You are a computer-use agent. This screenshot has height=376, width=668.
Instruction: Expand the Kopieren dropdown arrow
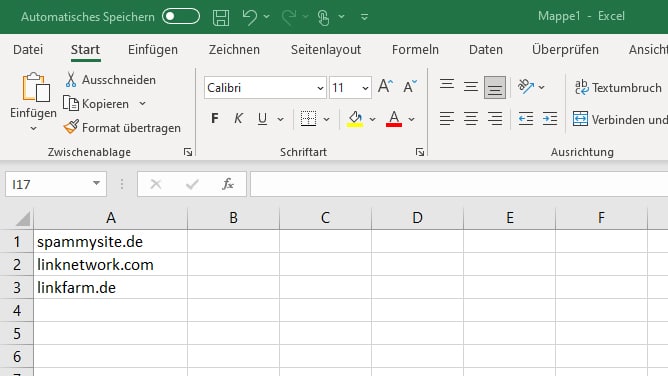point(142,103)
